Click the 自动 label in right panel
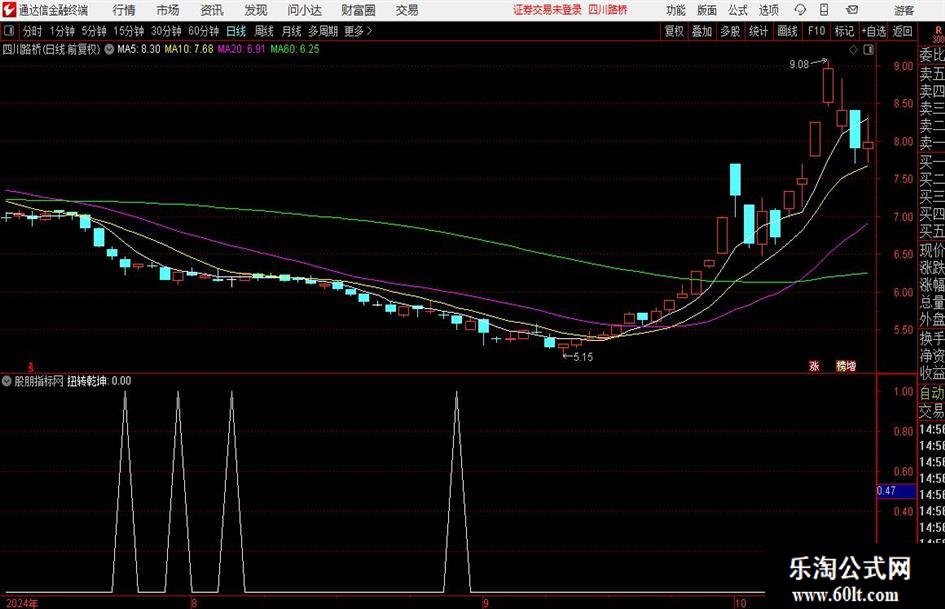Screen dimensions: 945x609 click(932, 393)
